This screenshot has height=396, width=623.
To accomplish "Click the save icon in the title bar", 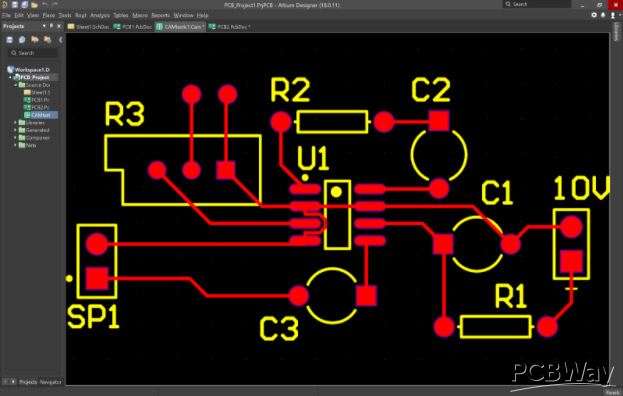I will point(15,5).
